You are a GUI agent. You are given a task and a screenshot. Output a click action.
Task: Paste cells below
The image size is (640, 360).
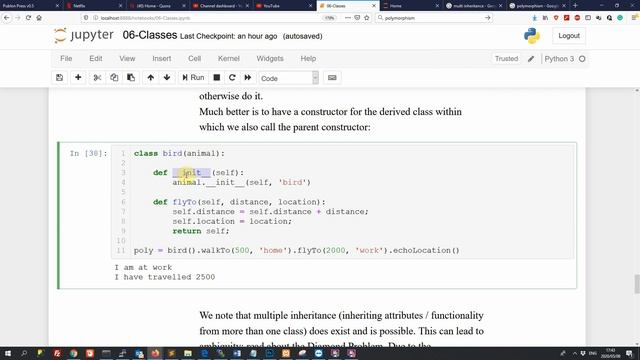[x=131, y=78]
